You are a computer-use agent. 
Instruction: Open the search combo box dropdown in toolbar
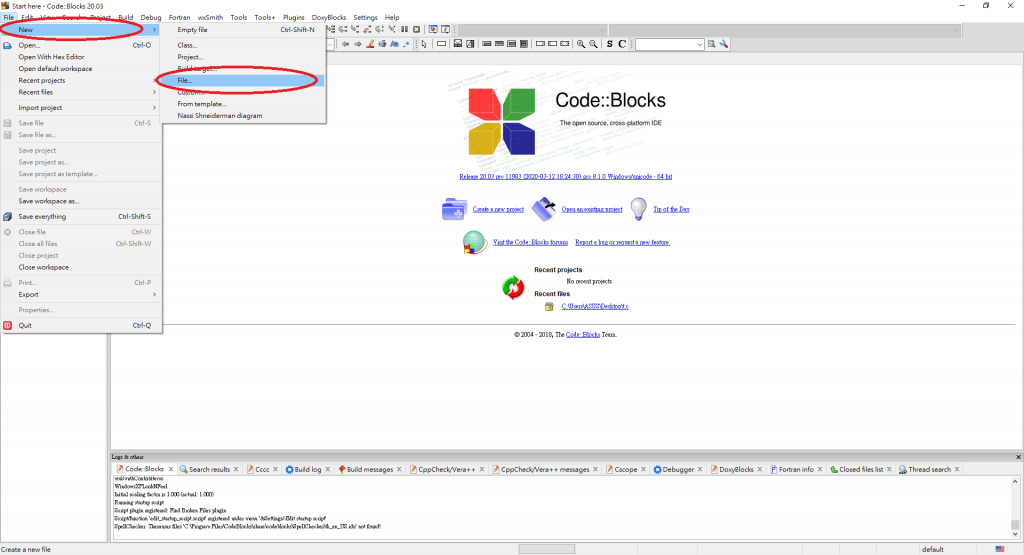[x=699, y=44]
